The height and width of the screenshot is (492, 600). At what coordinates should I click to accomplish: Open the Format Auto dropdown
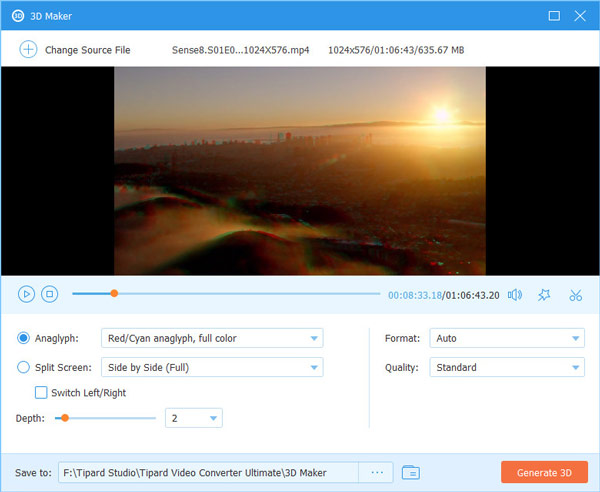click(507, 338)
